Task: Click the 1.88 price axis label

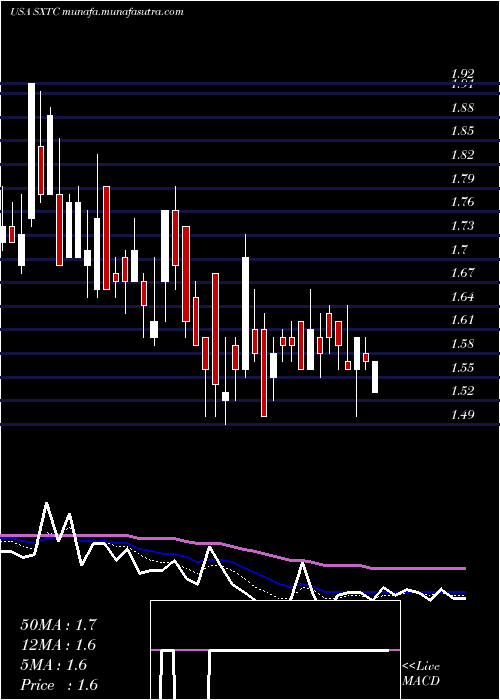Action: click(x=462, y=108)
